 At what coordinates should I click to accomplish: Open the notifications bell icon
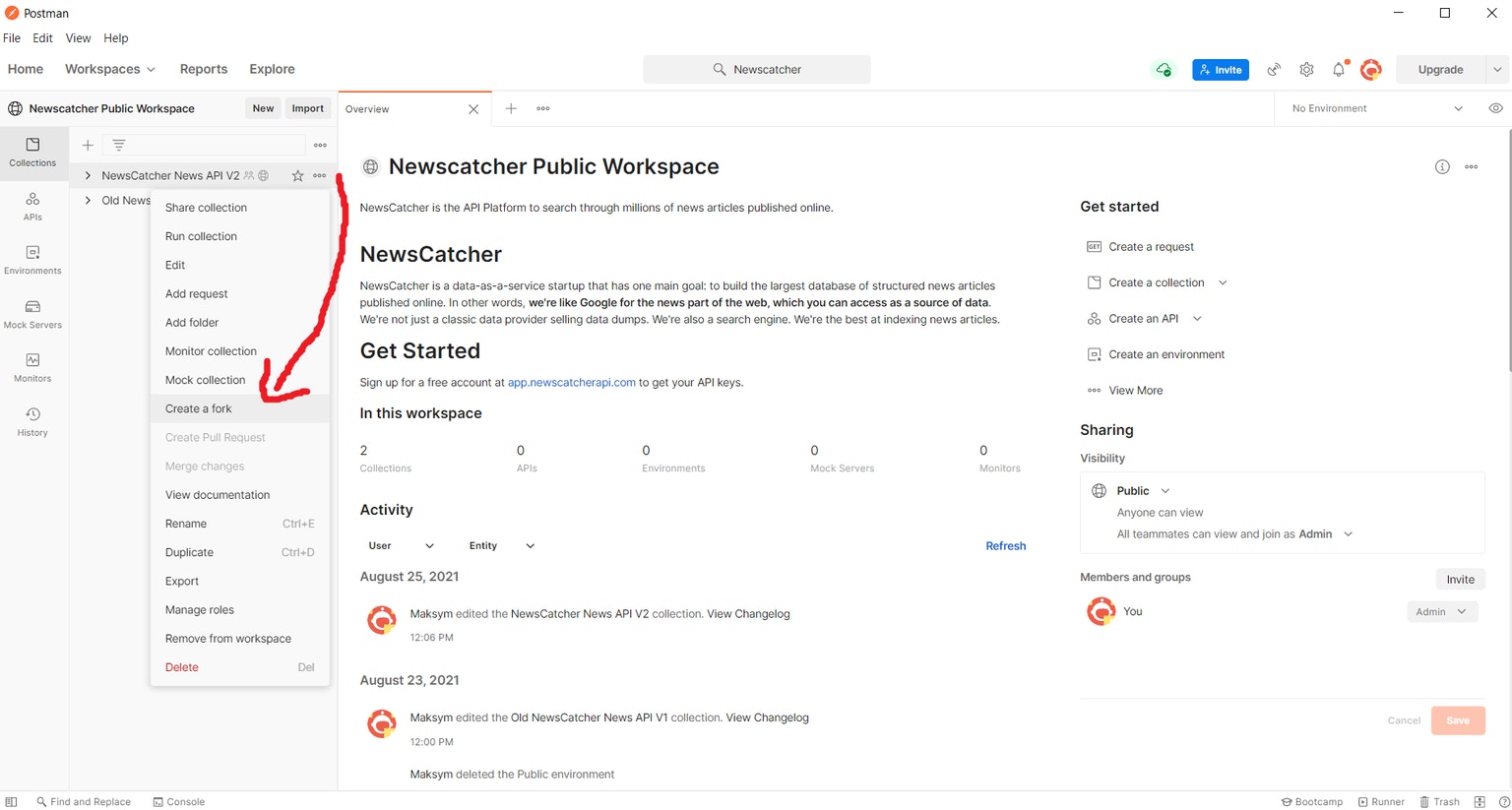pos(1339,69)
